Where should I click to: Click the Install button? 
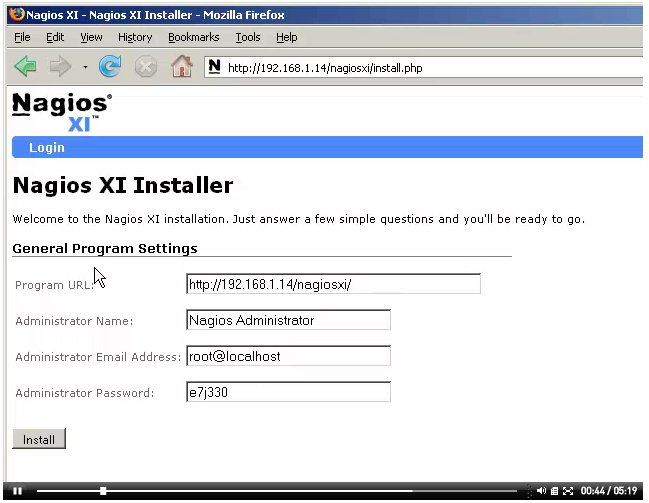coord(39,439)
